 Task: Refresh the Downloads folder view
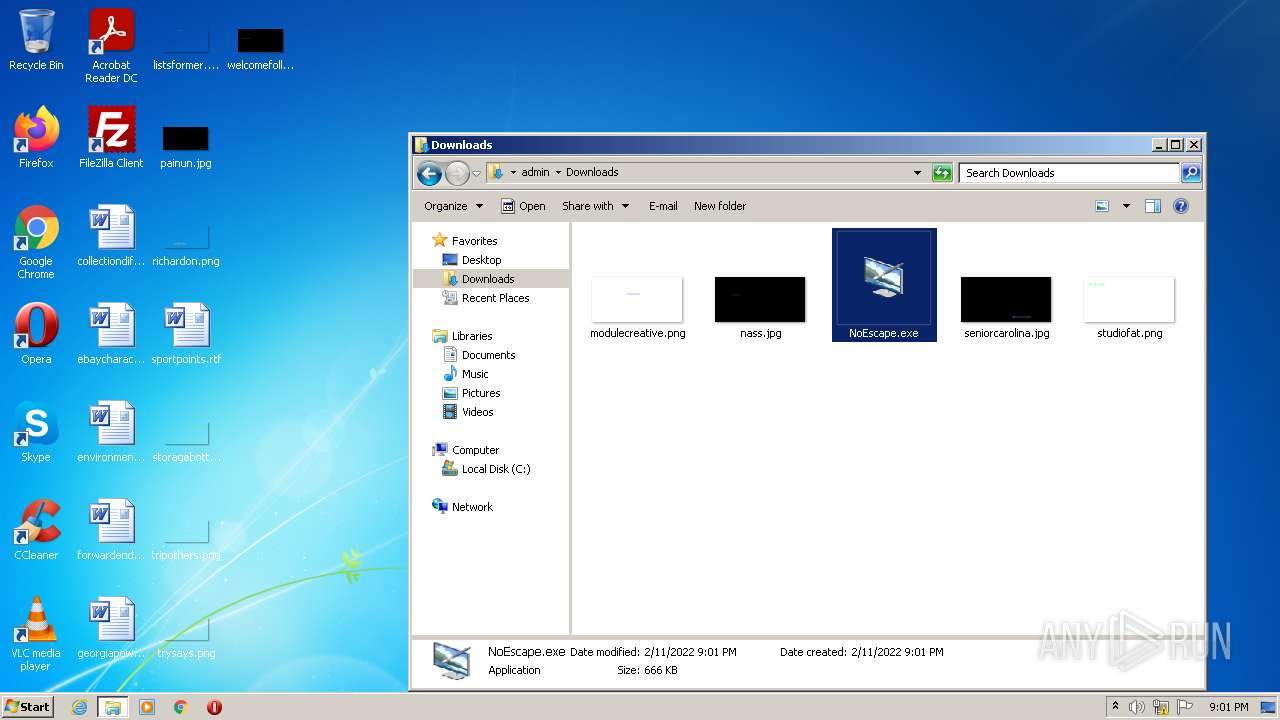pyautogui.click(x=942, y=173)
